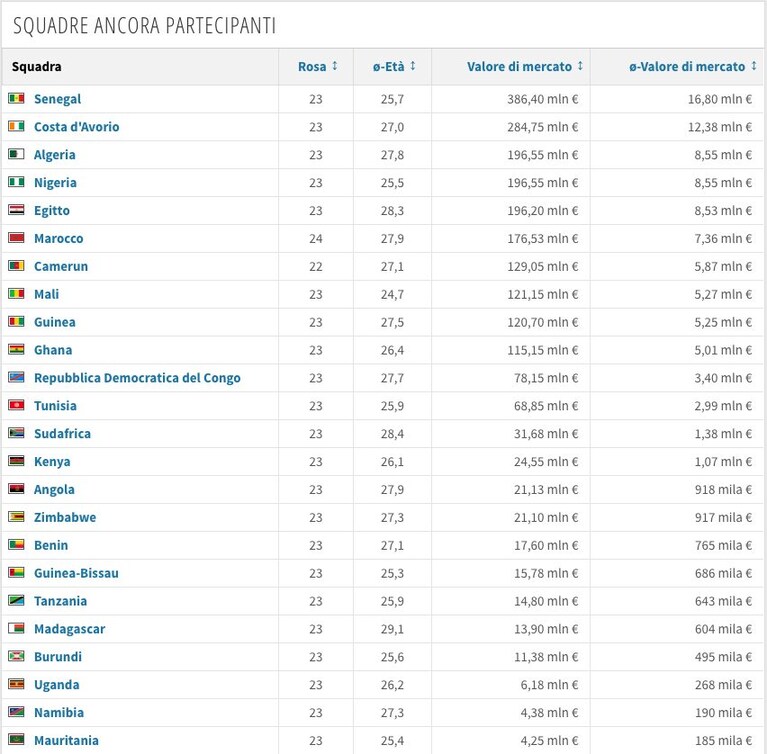Click the Madagascar flag icon
This screenshot has height=754, width=767.
tap(16, 628)
